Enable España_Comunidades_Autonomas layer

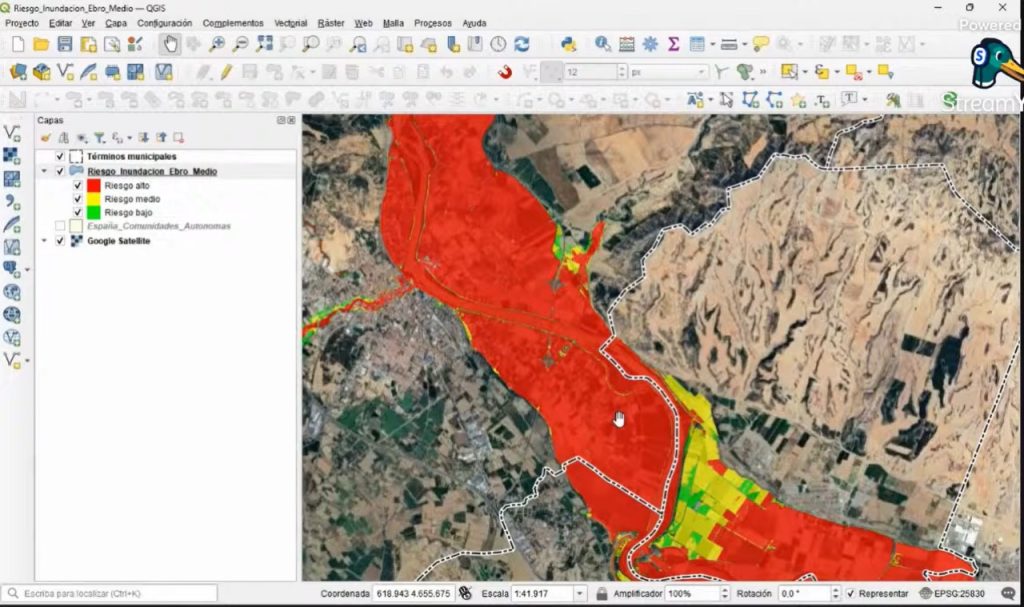tap(60, 226)
